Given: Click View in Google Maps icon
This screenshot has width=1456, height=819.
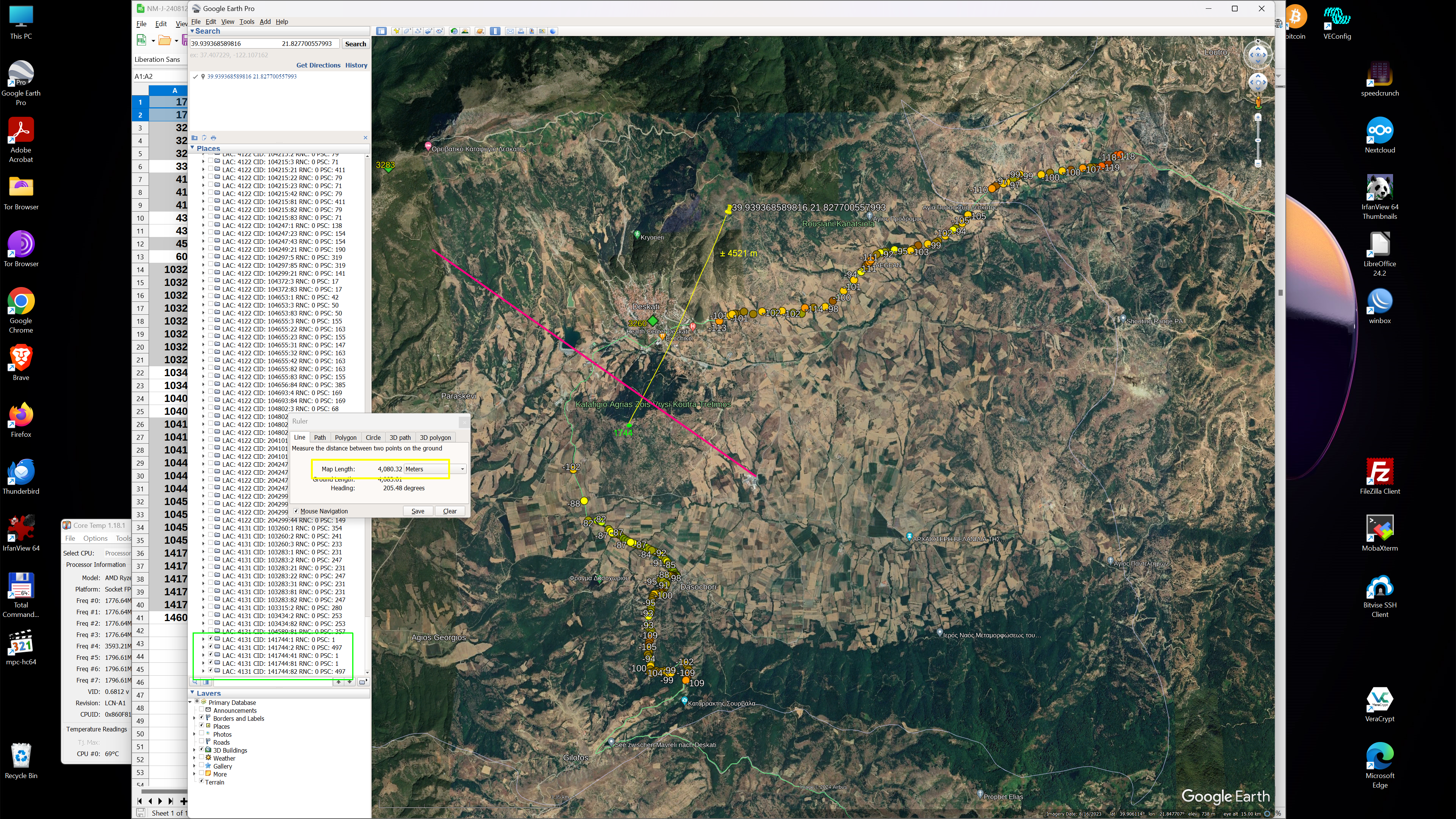Looking at the screenshot, I should (543, 31).
